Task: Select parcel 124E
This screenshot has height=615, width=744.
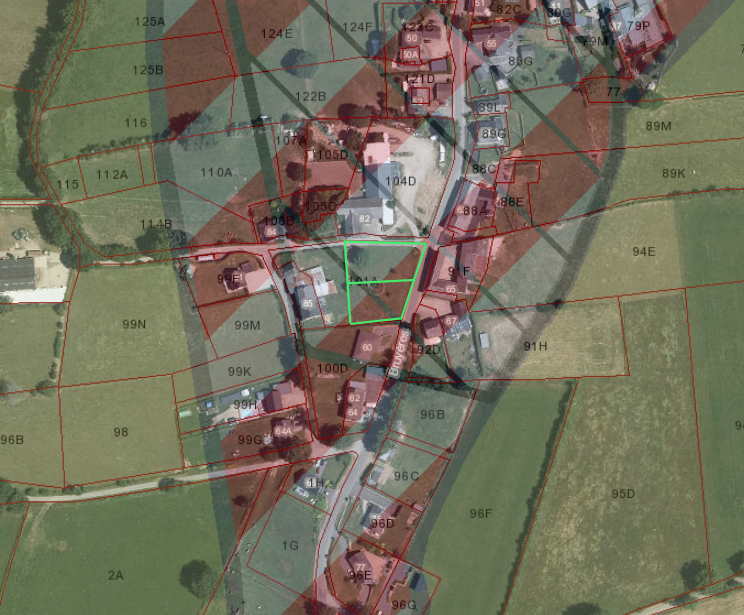Action: point(277,33)
